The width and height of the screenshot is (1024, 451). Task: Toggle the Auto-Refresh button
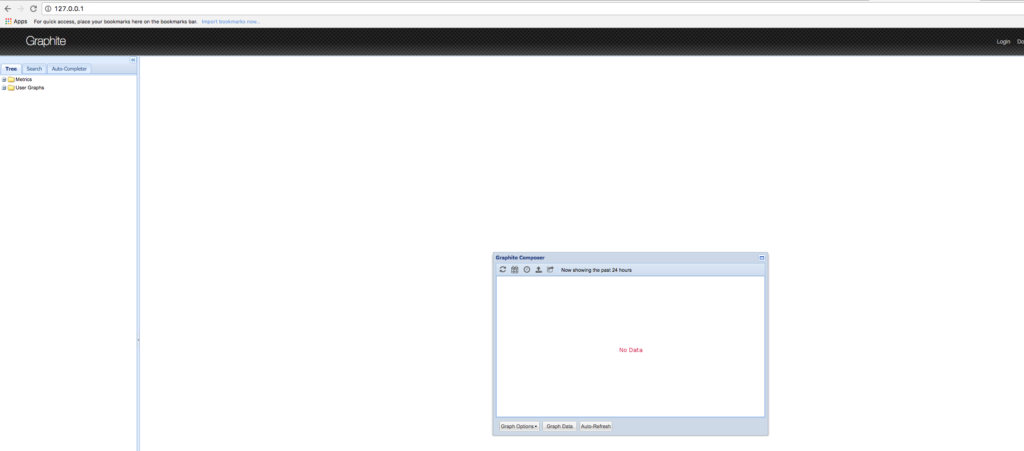point(596,426)
